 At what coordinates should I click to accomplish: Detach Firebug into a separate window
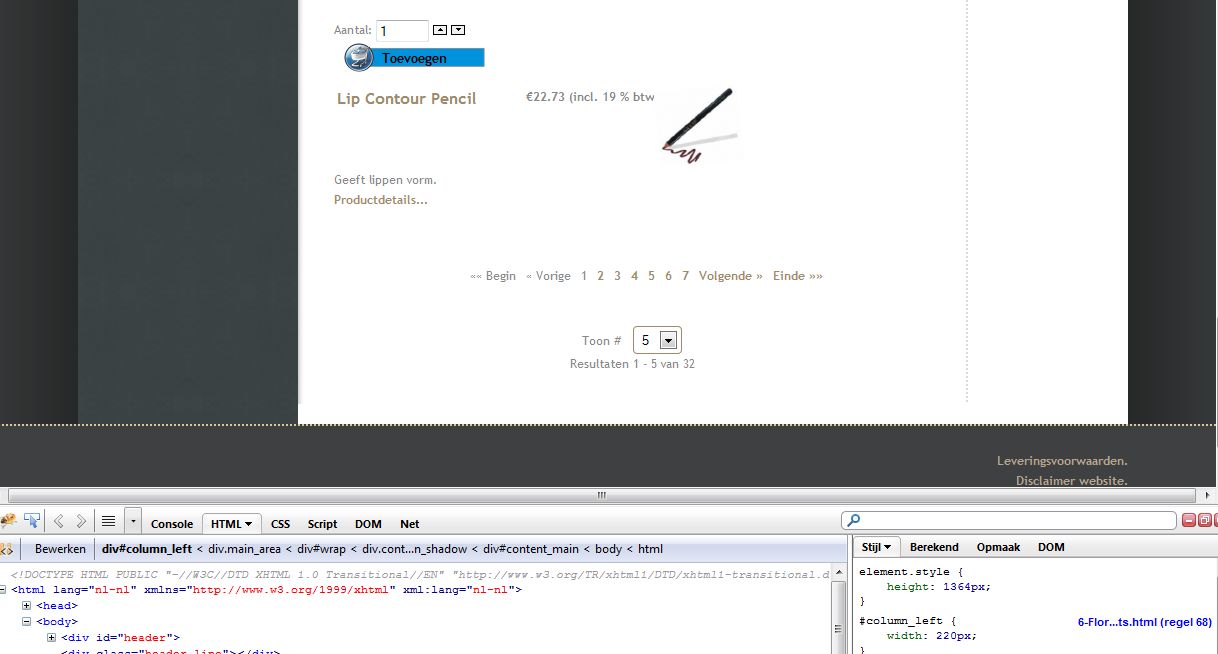[1204, 520]
